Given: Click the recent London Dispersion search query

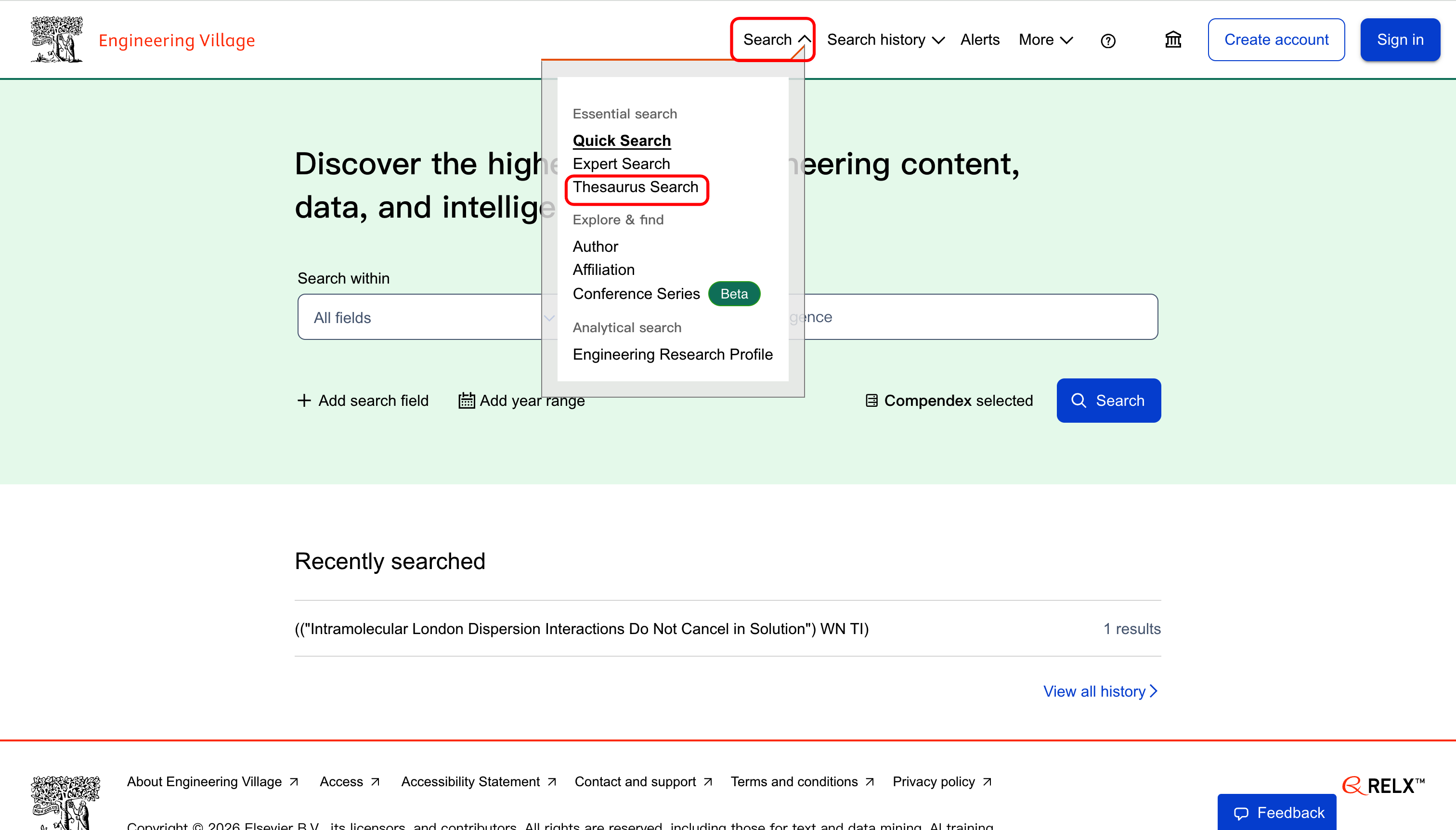Looking at the screenshot, I should coord(581,628).
